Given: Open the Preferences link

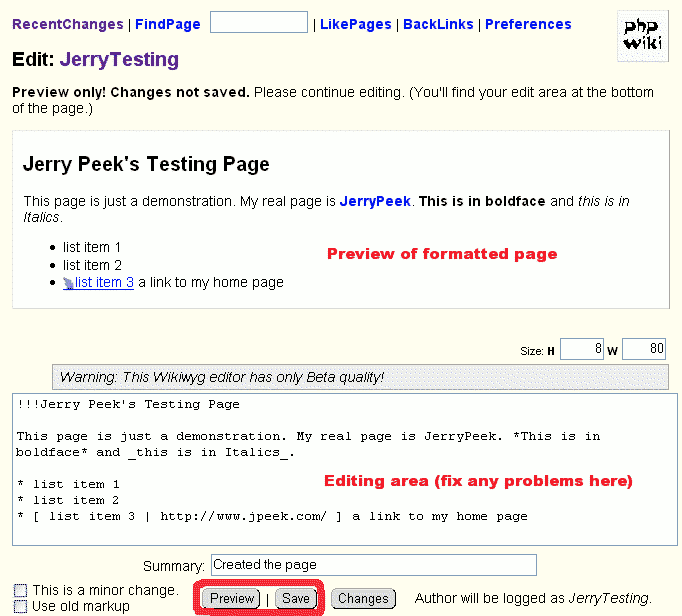Looking at the screenshot, I should pyautogui.click(x=531, y=24).
